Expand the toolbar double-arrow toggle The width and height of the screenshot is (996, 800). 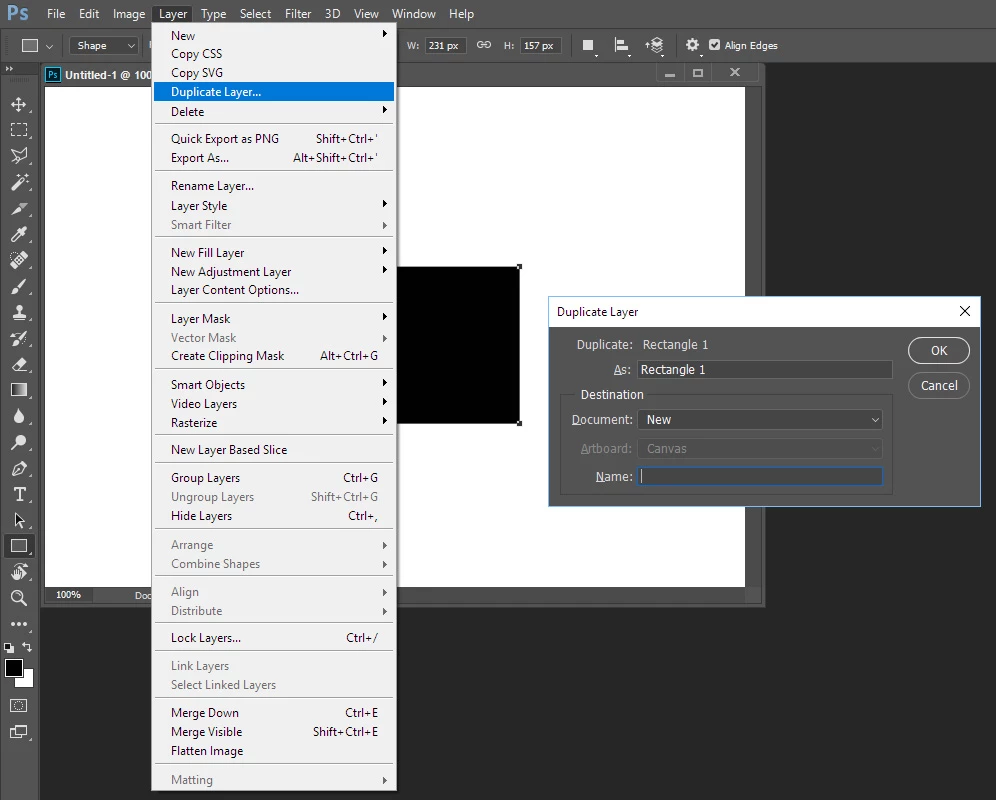click(9, 68)
